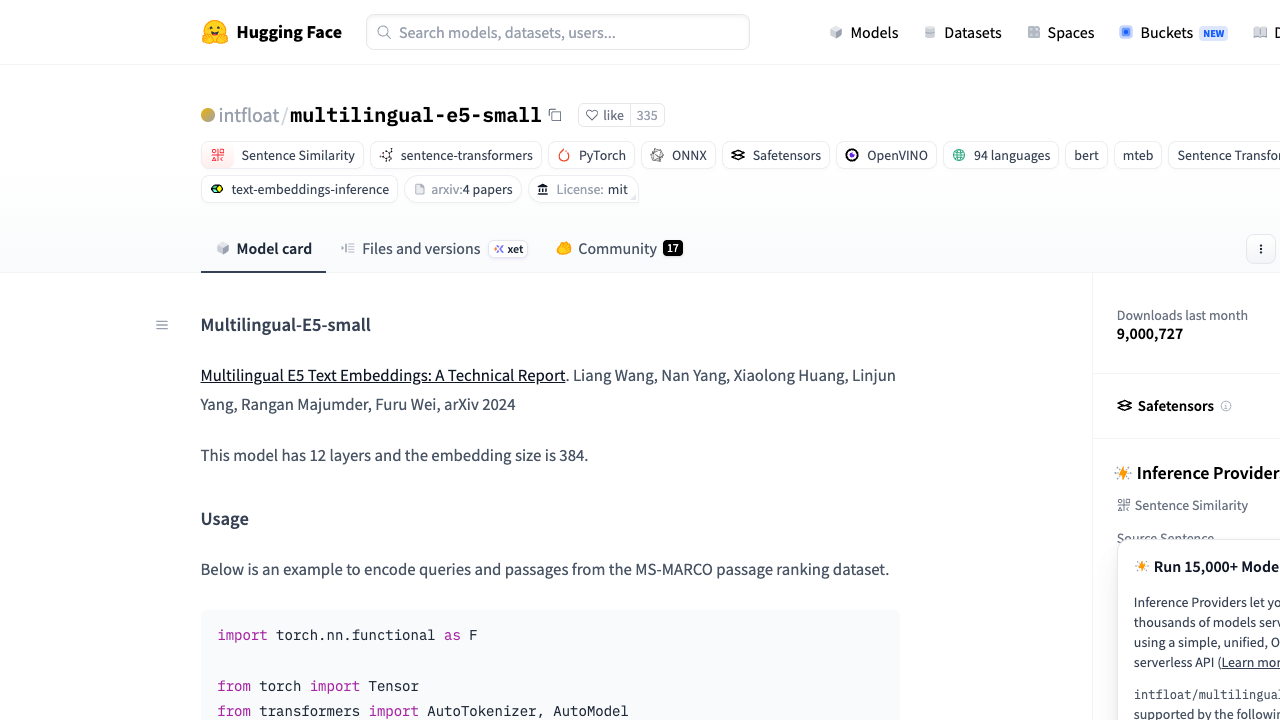Select the mteb tag

click(1138, 155)
